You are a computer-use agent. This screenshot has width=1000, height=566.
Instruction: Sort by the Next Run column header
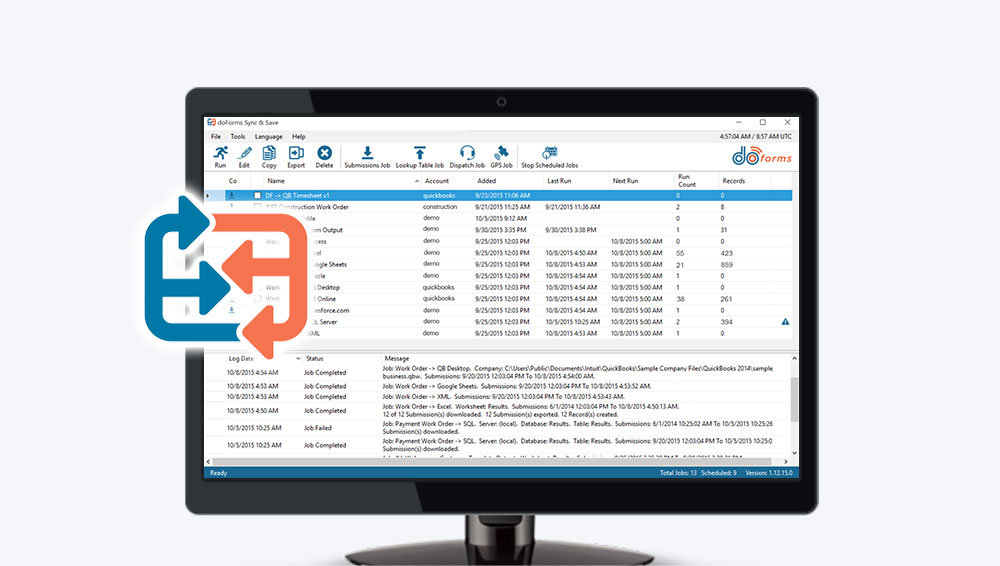point(625,181)
